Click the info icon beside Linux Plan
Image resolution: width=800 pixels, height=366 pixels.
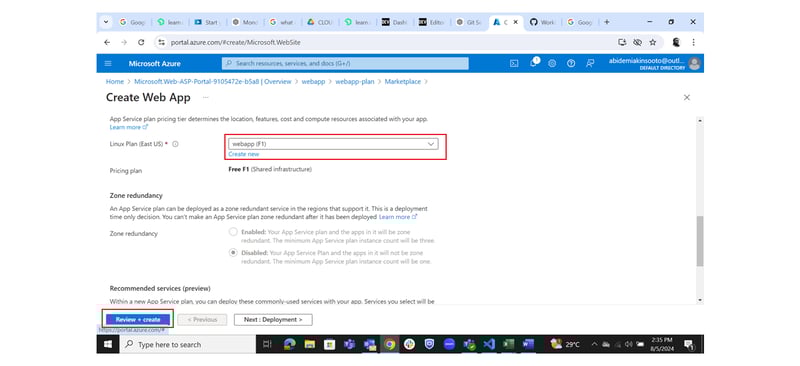(175, 144)
